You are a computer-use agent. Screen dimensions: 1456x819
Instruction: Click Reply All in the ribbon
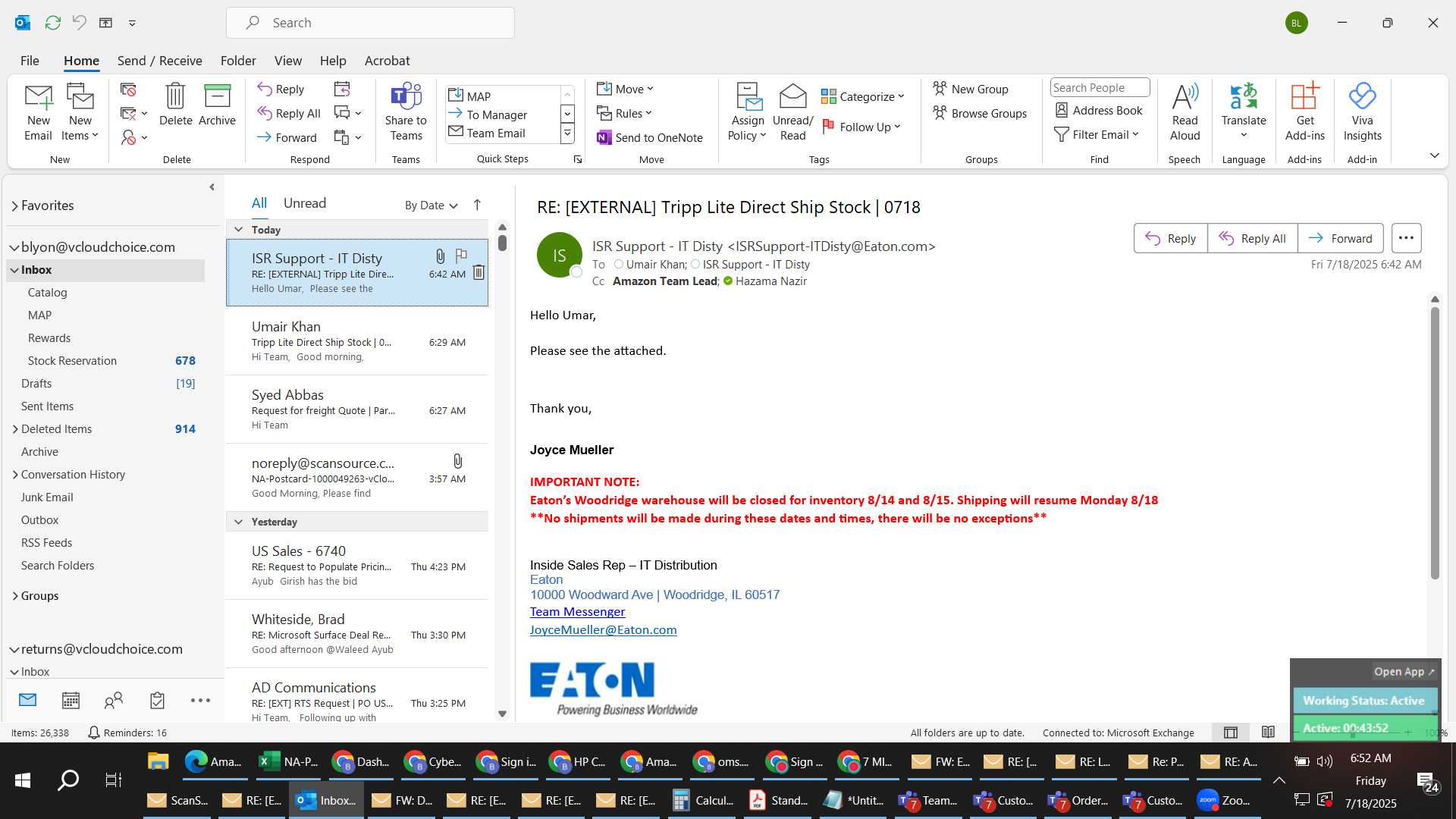point(289,113)
